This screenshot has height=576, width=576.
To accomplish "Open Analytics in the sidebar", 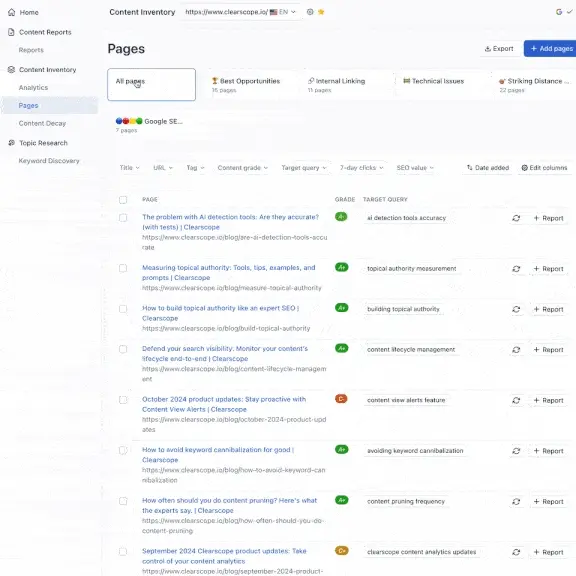I will pyautogui.click(x=33, y=87).
